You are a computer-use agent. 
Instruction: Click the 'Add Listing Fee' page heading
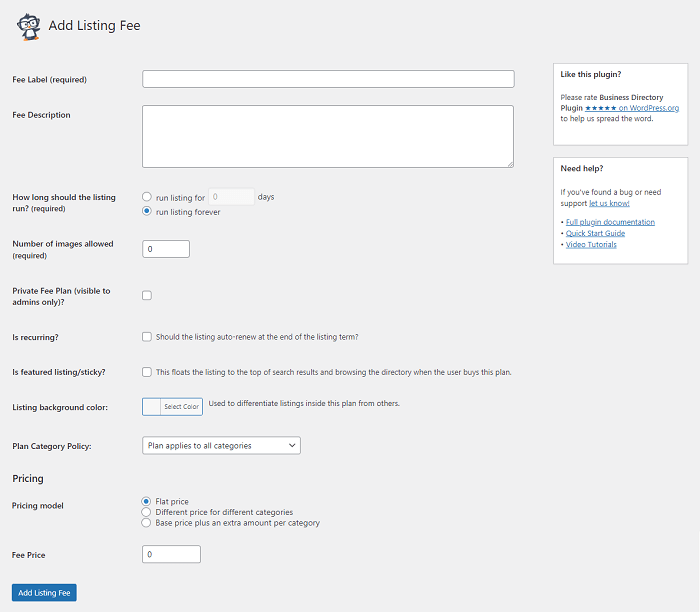[94, 25]
